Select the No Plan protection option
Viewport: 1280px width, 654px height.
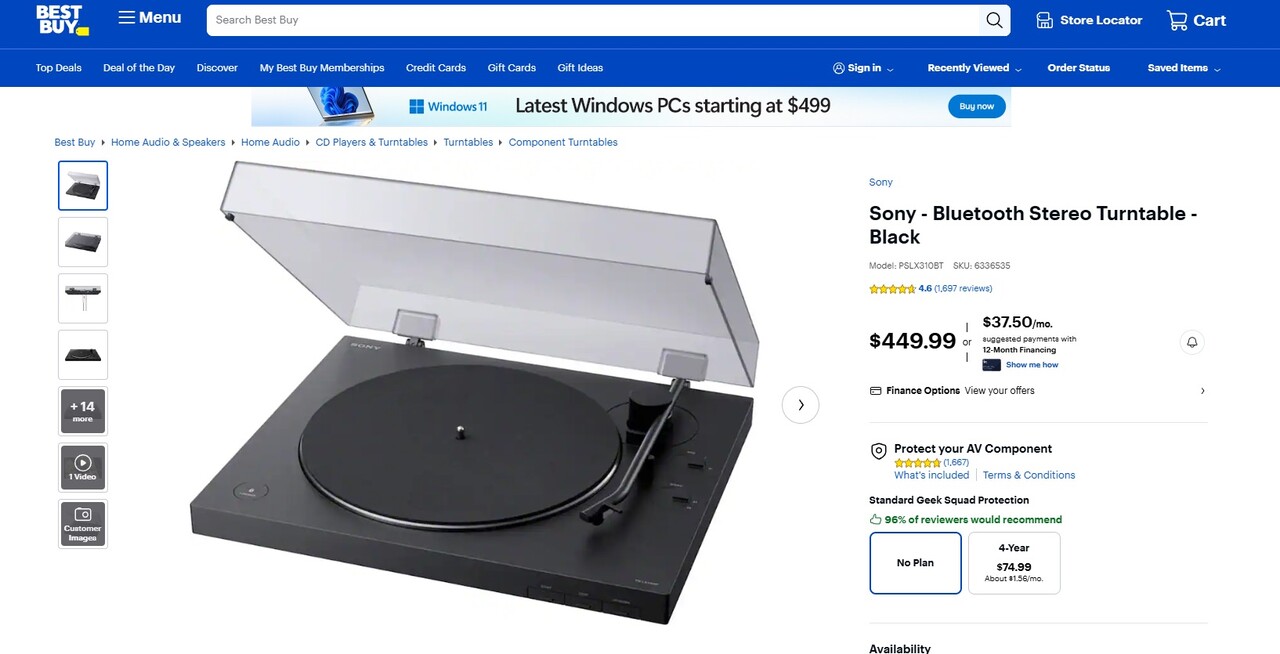pyautogui.click(x=915, y=563)
